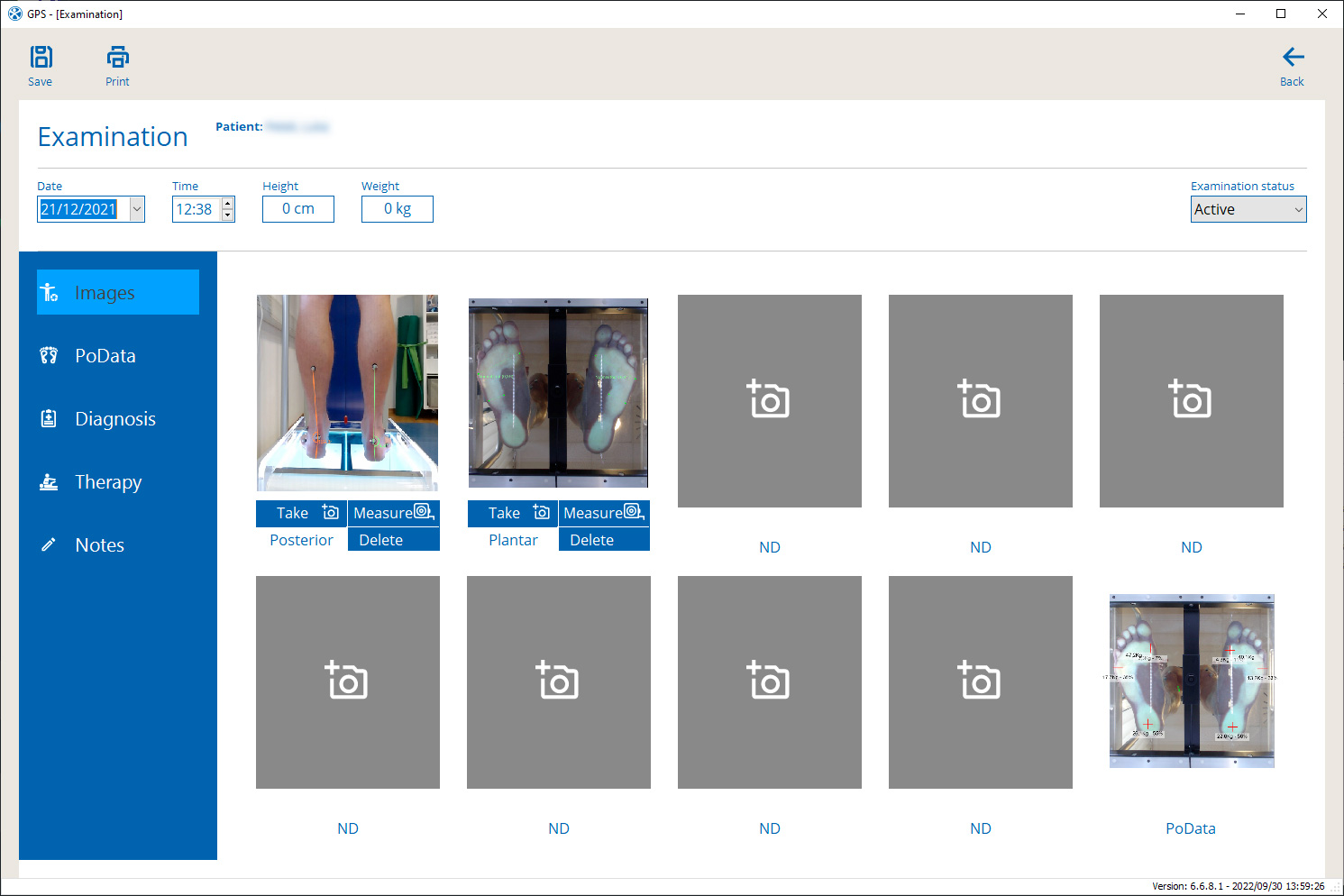Screen dimensions: 1344x896
Task: Click the add-photo icon in the top-right empty slot
Action: (1191, 400)
